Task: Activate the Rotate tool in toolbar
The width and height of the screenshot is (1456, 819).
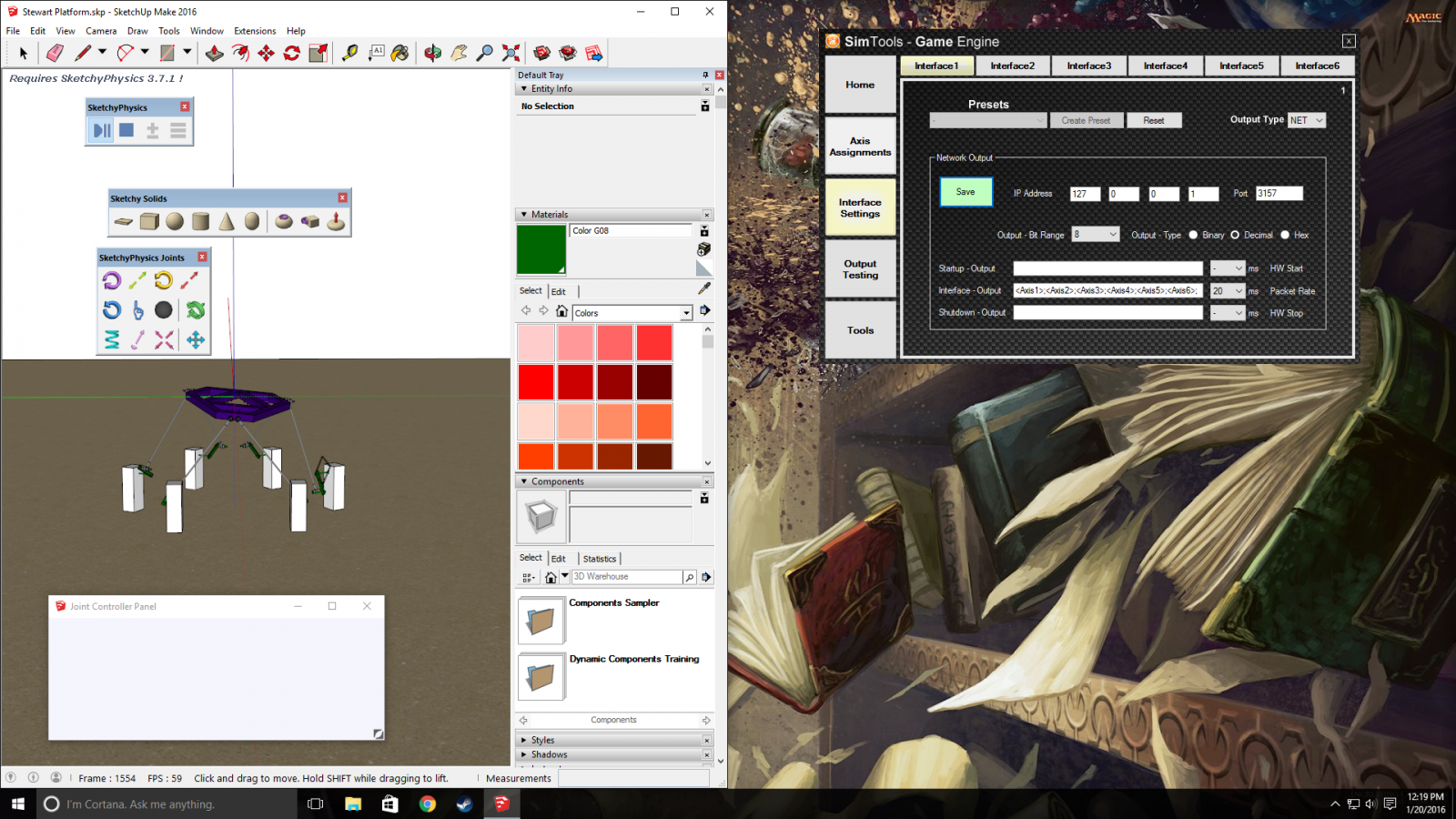Action: [292, 53]
